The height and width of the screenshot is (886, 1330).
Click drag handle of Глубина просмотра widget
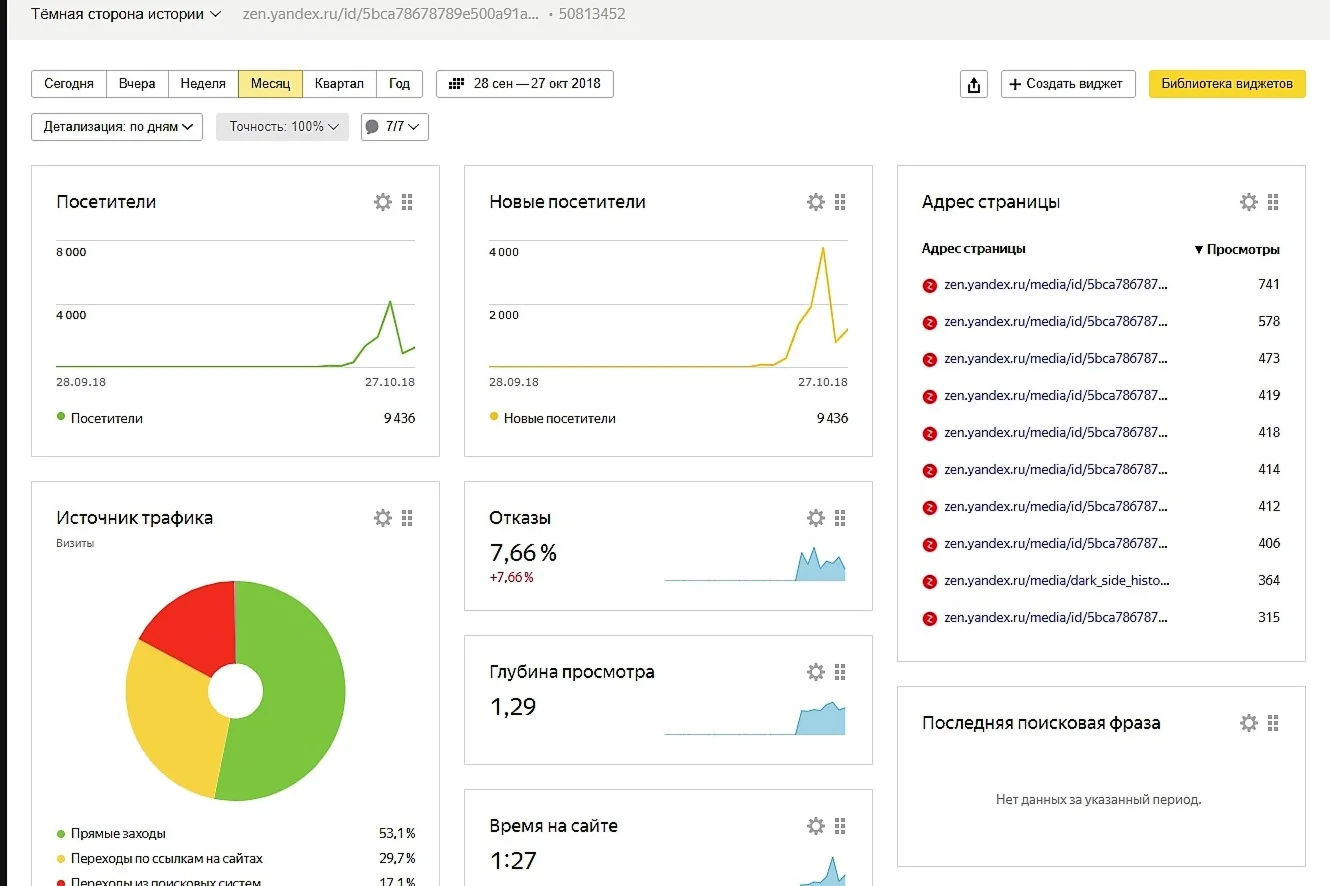tap(840, 672)
